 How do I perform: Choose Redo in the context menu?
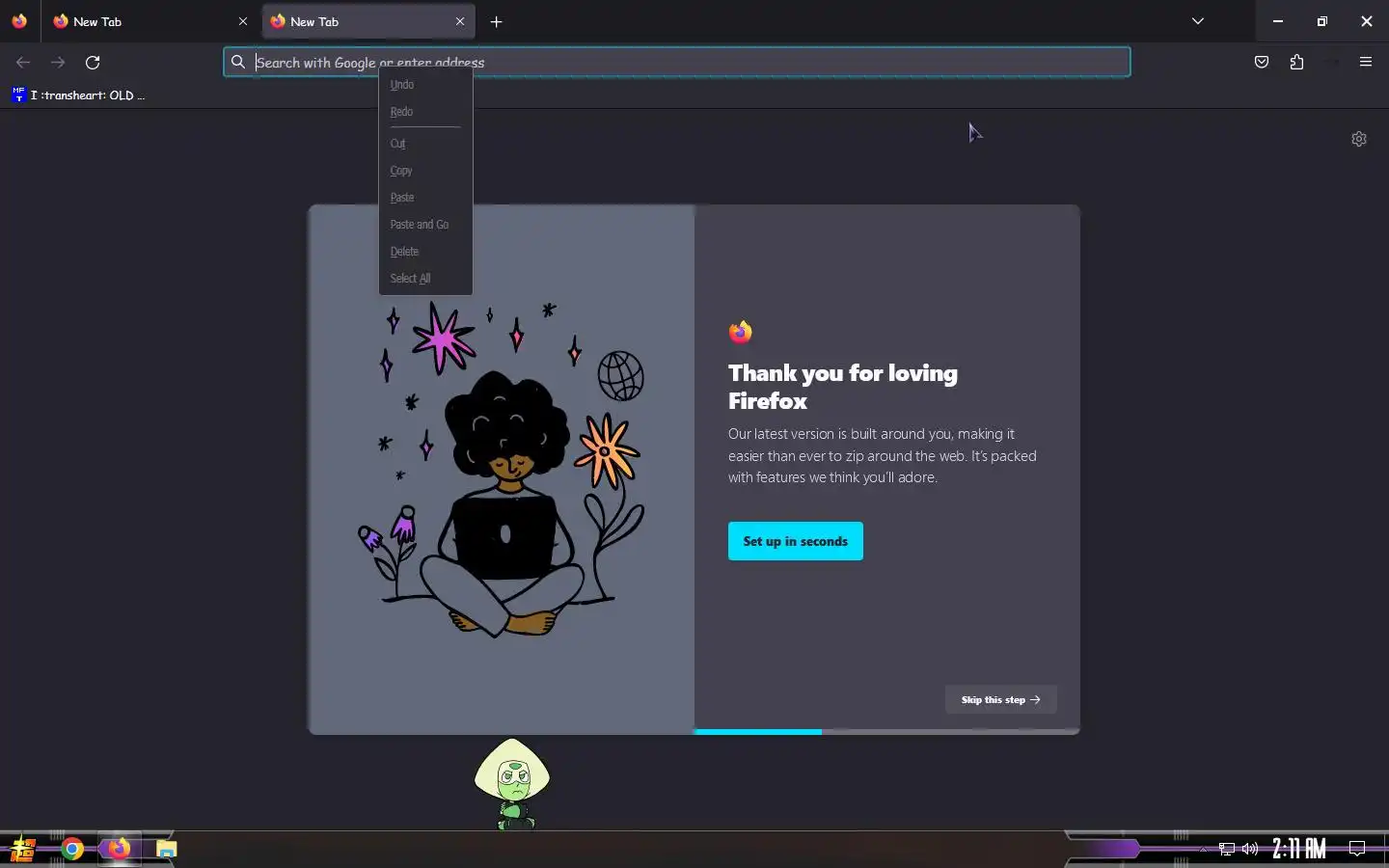(x=425, y=112)
